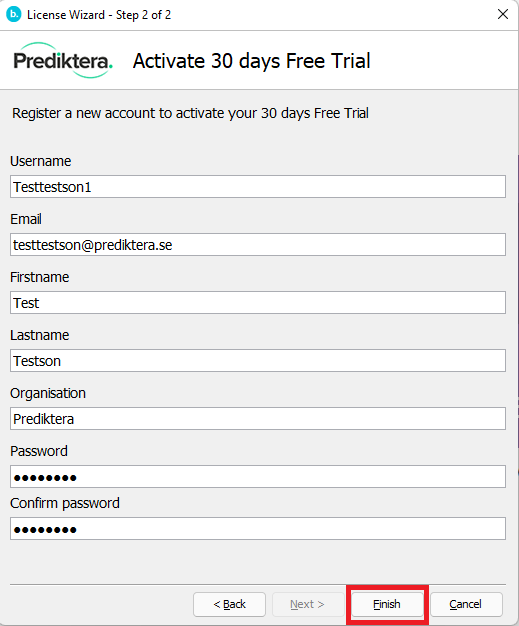Viewport: 519px width, 626px height.
Task: Click the Organisation label
Action: click(48, 393)
